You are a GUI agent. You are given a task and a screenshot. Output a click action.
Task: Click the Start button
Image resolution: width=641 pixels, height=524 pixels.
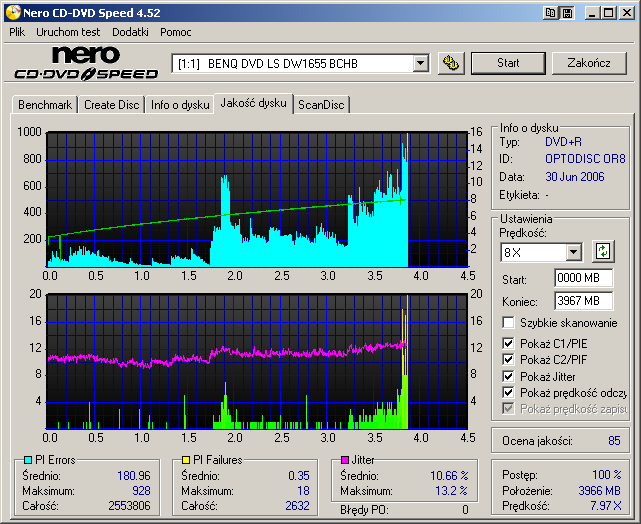click(x=508, y=63)
